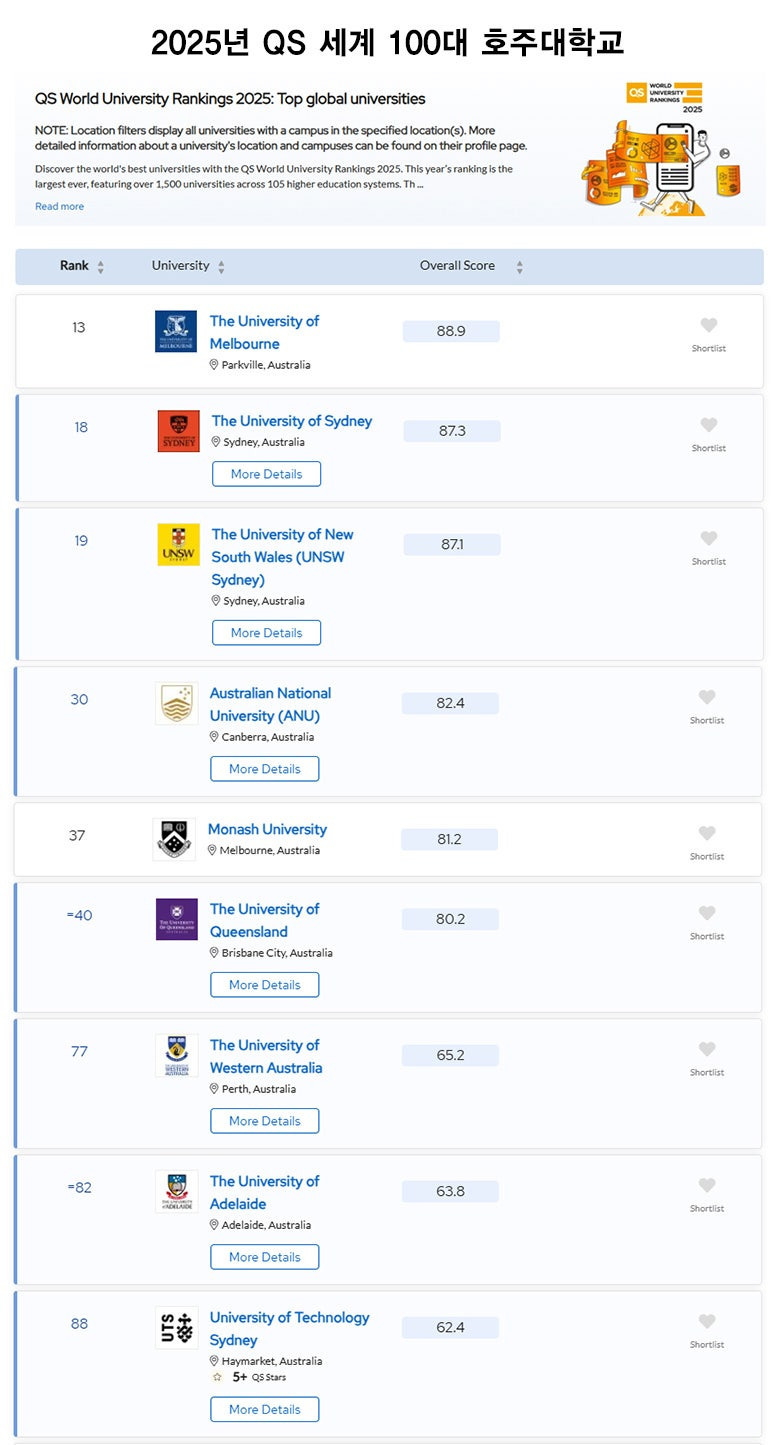Toggle the shortlist heart for Monash University
The height and width of the screenshot is (1445, 782).
click(706, 834)
